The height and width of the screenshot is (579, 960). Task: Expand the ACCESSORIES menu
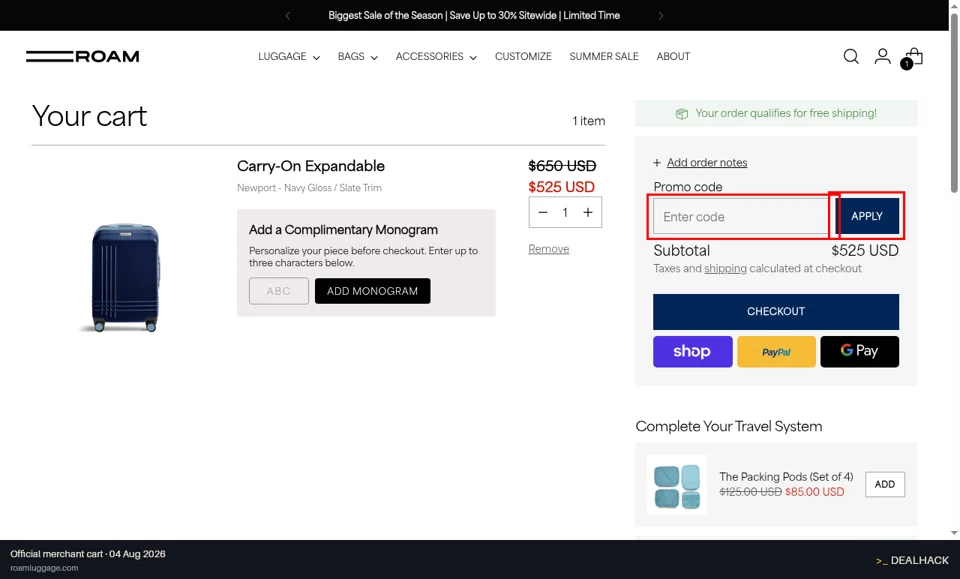[x=436, y=56]
